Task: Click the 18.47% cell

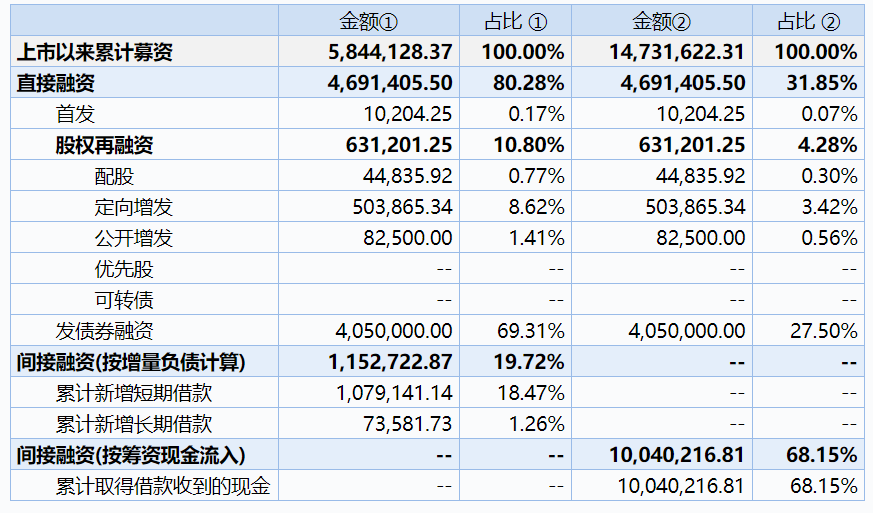Action: (x=531, y=393)
